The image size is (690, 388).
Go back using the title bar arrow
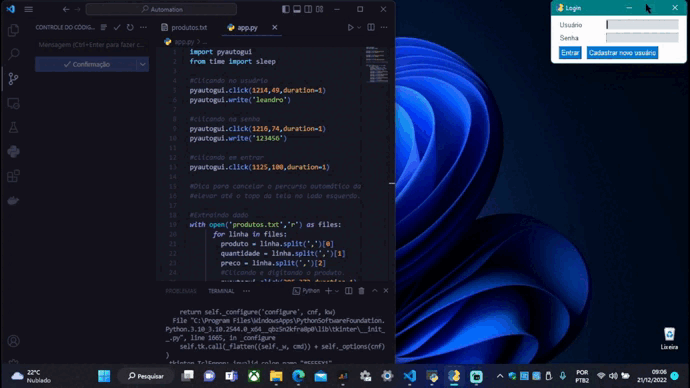[66, 9]
